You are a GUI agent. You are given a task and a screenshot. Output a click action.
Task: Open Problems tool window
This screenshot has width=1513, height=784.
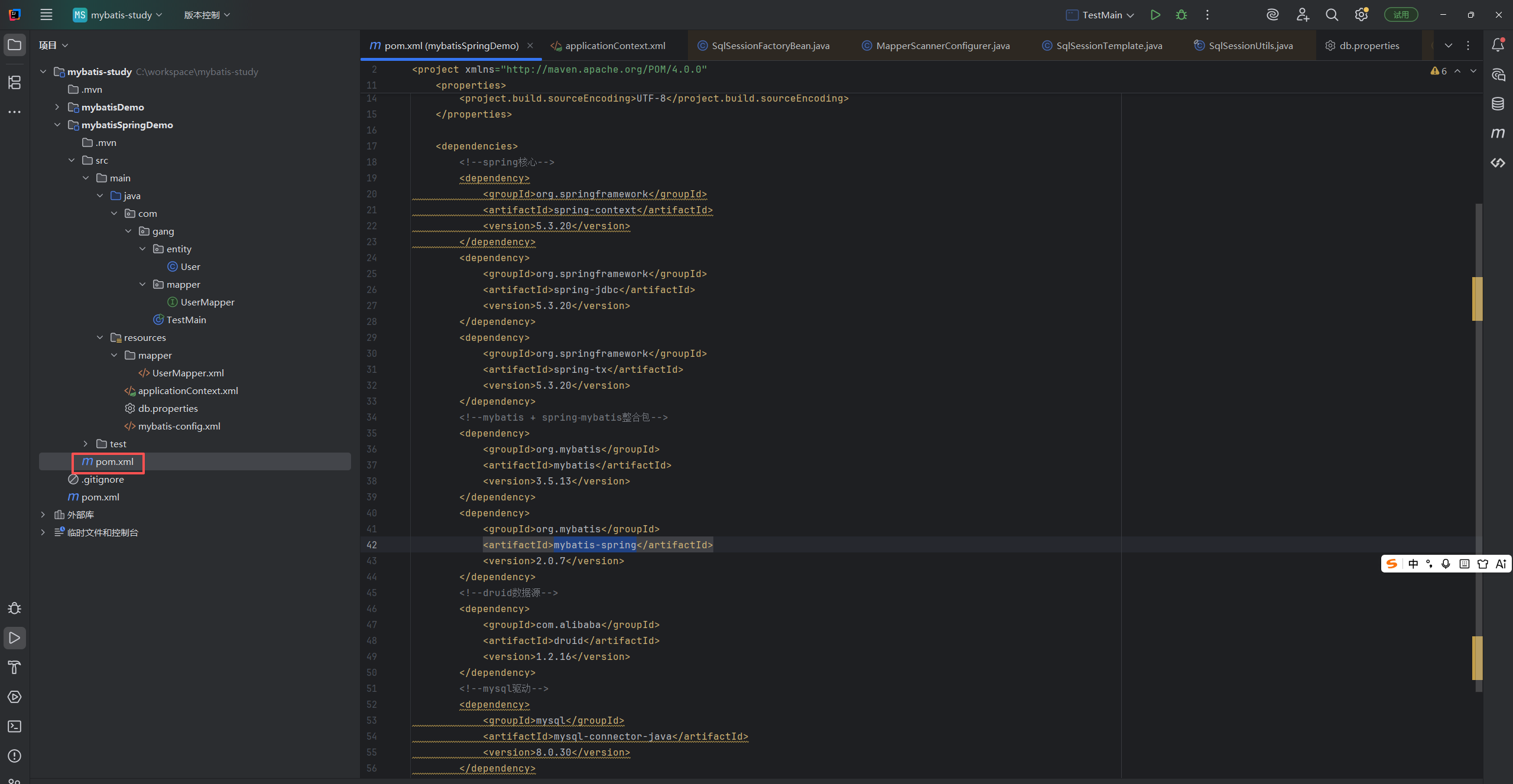click(14, 756)
